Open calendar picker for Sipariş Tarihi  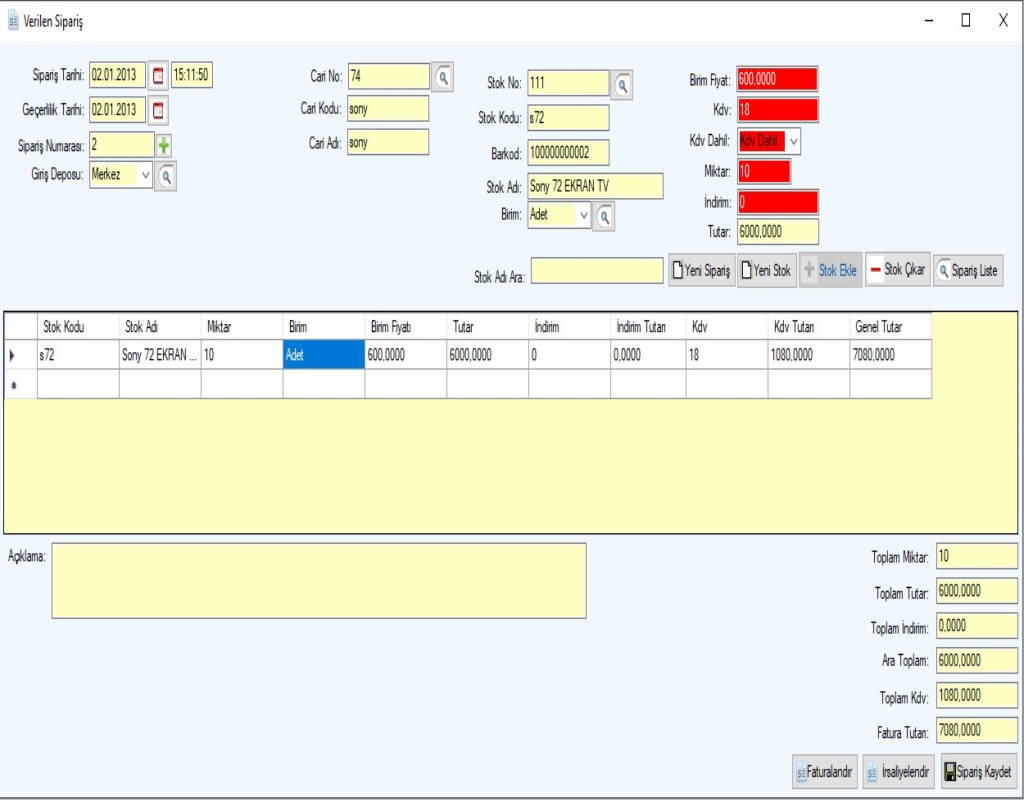tap(159, 76)
